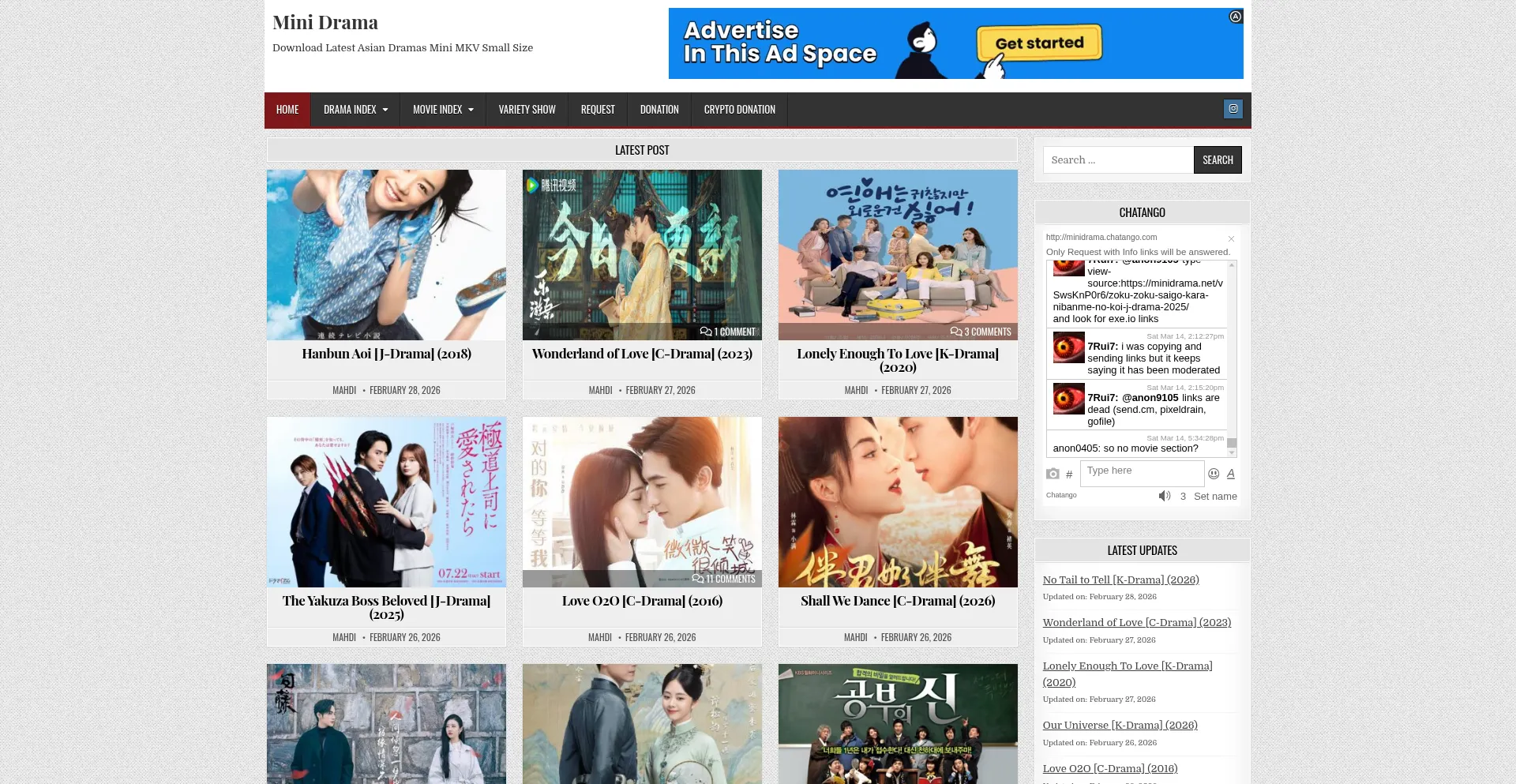Close the Chatango header with X
This screenshot has width=1516, height=784.
point(1231,238)
